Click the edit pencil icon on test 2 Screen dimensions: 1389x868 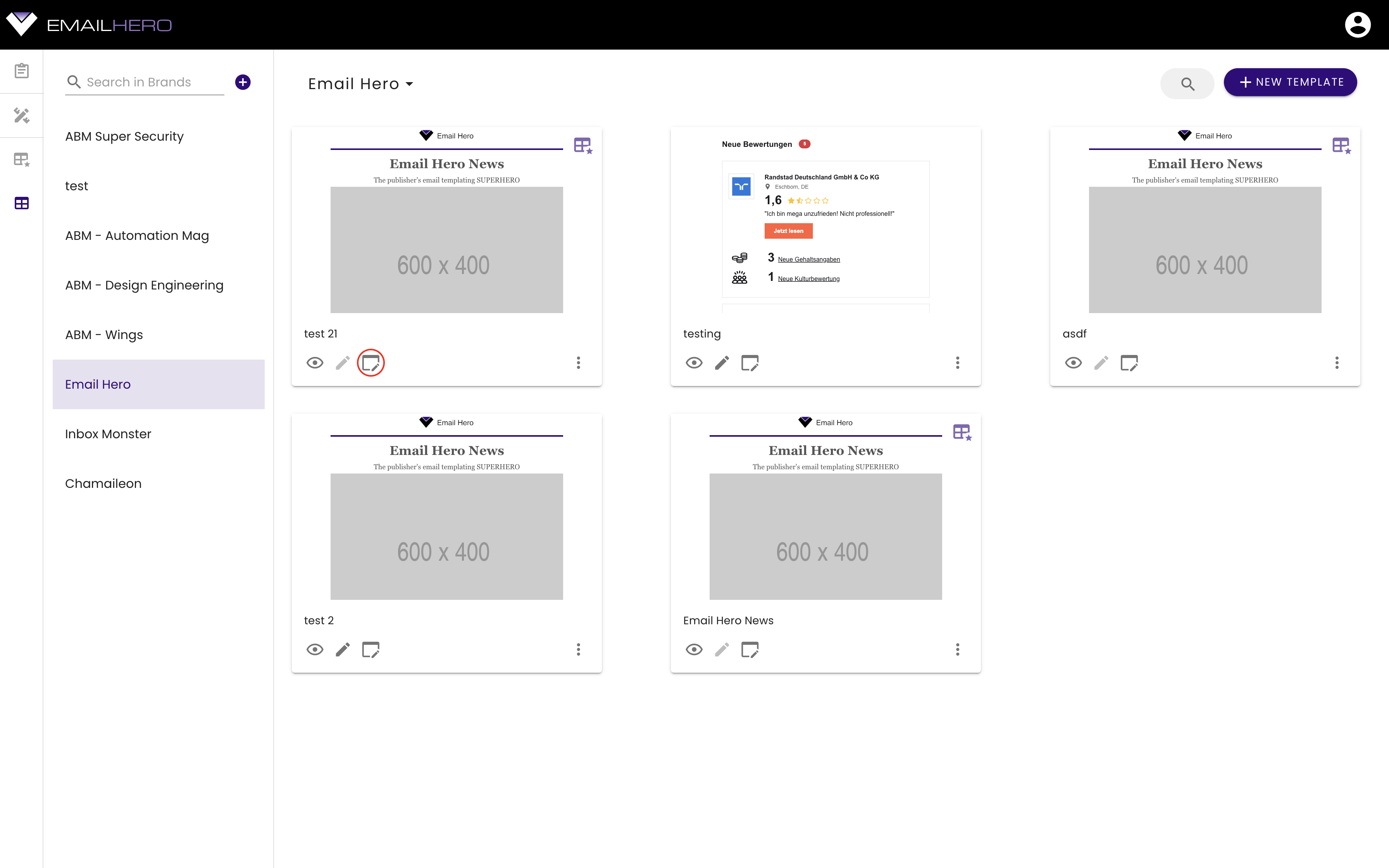(343, 649)
